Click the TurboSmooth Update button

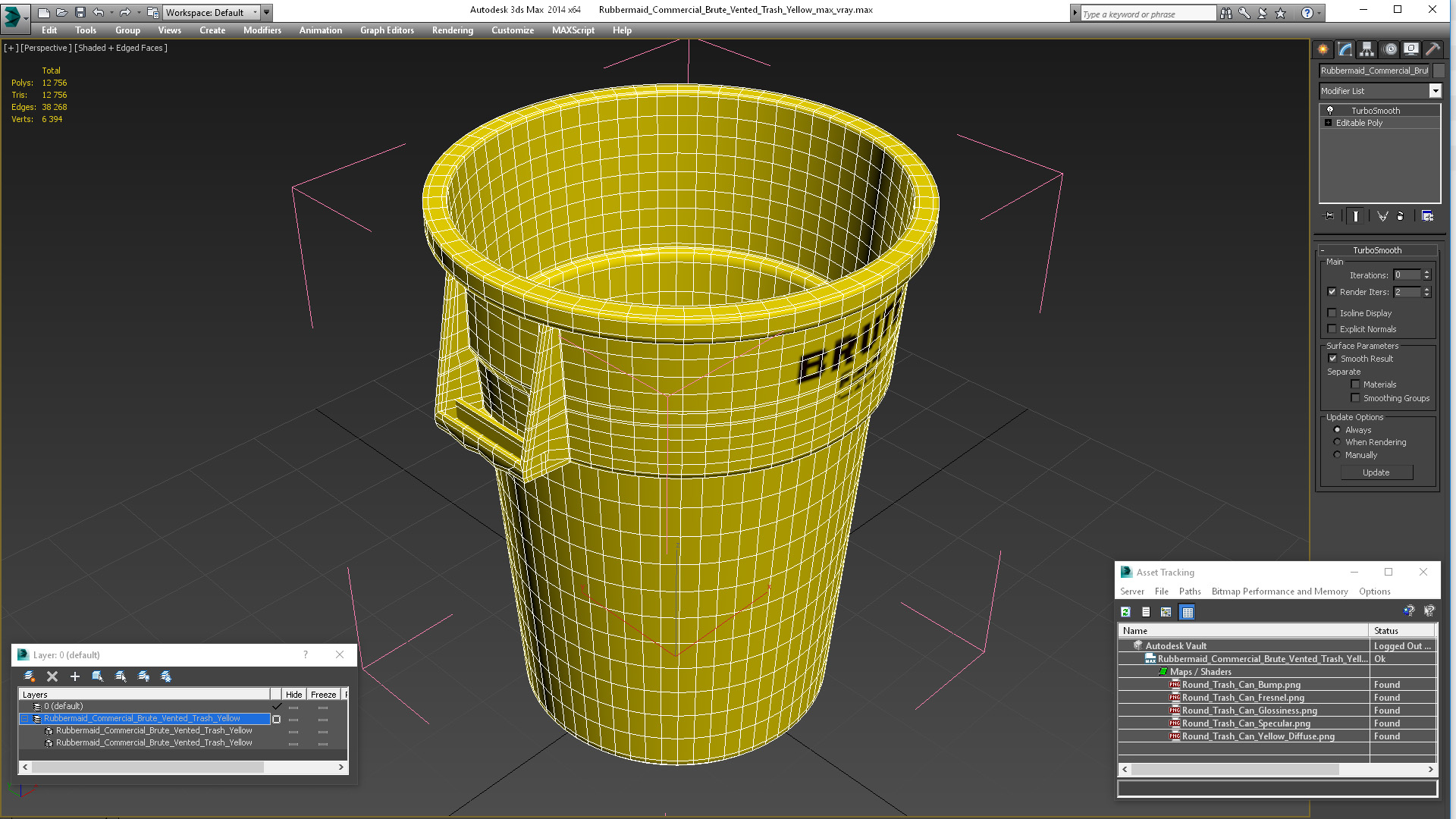[1376, 472]
